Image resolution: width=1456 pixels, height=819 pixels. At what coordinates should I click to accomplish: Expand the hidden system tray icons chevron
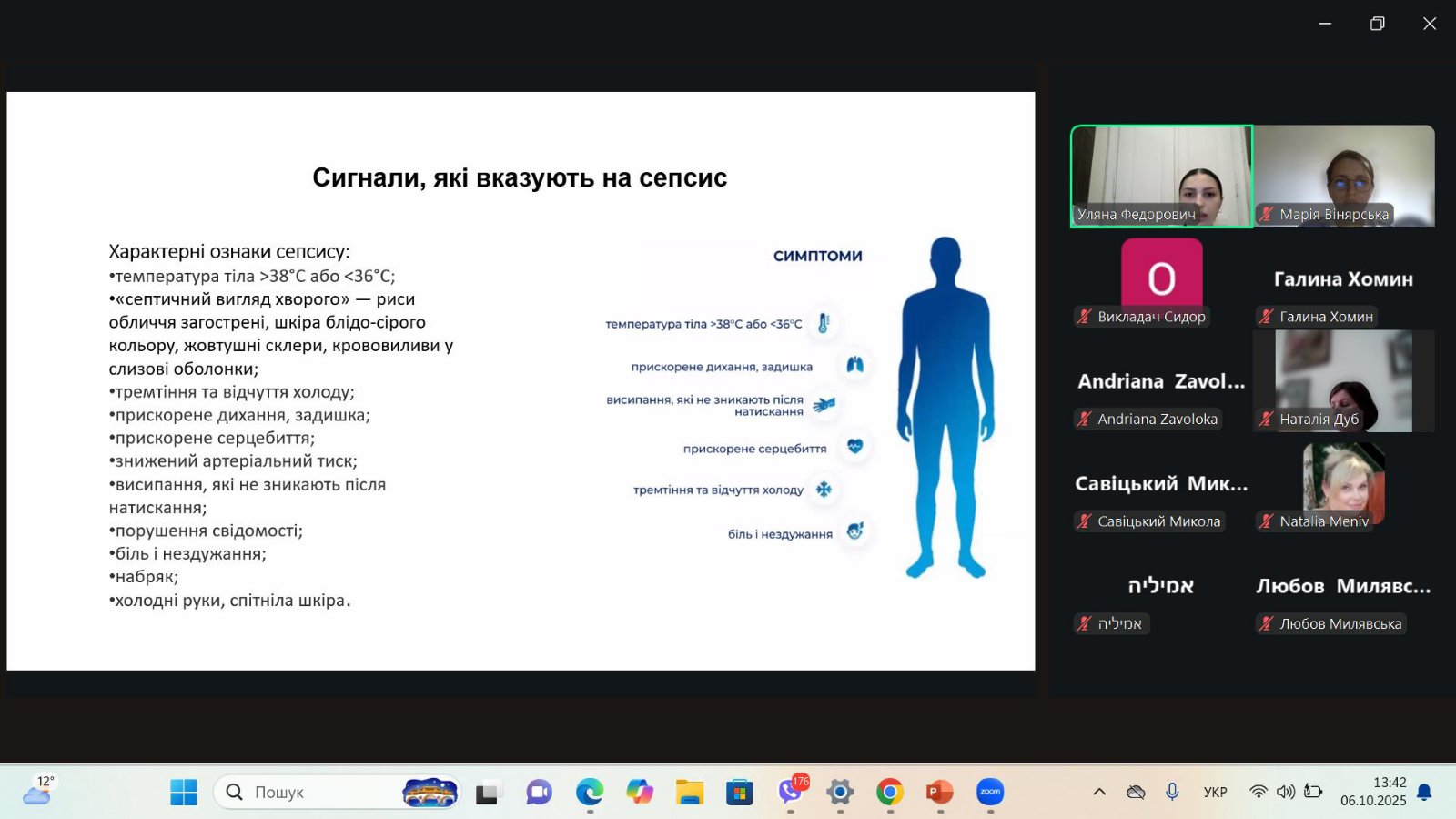1099,792
